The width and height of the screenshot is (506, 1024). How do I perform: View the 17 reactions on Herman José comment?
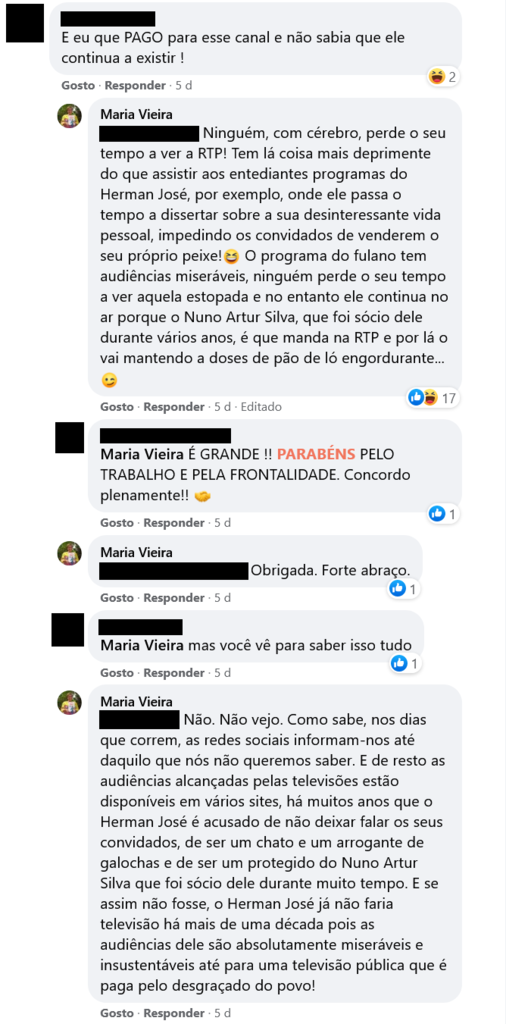tap(433, 397)
